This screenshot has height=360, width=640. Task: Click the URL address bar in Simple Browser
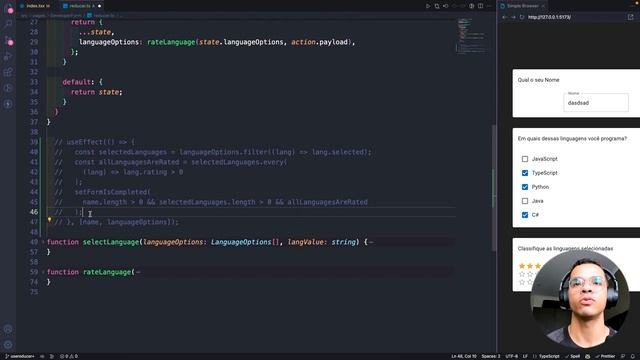click(576, 17)
